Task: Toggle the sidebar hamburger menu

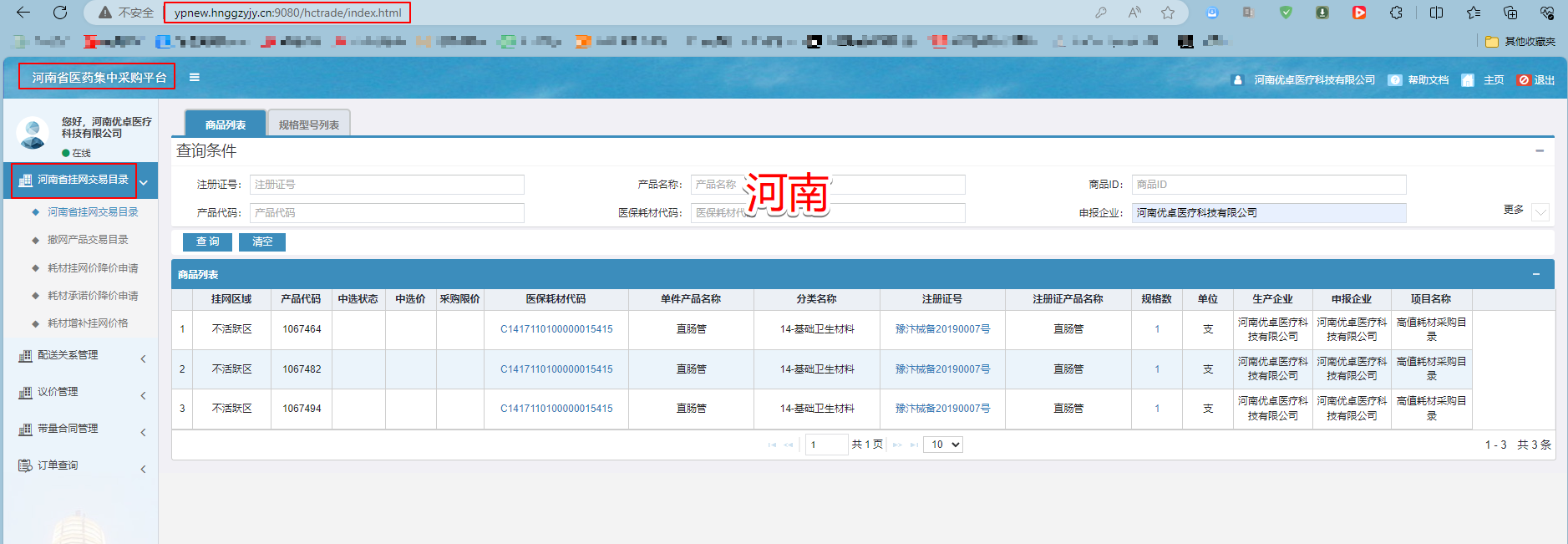Action: [x=195, y=78]
